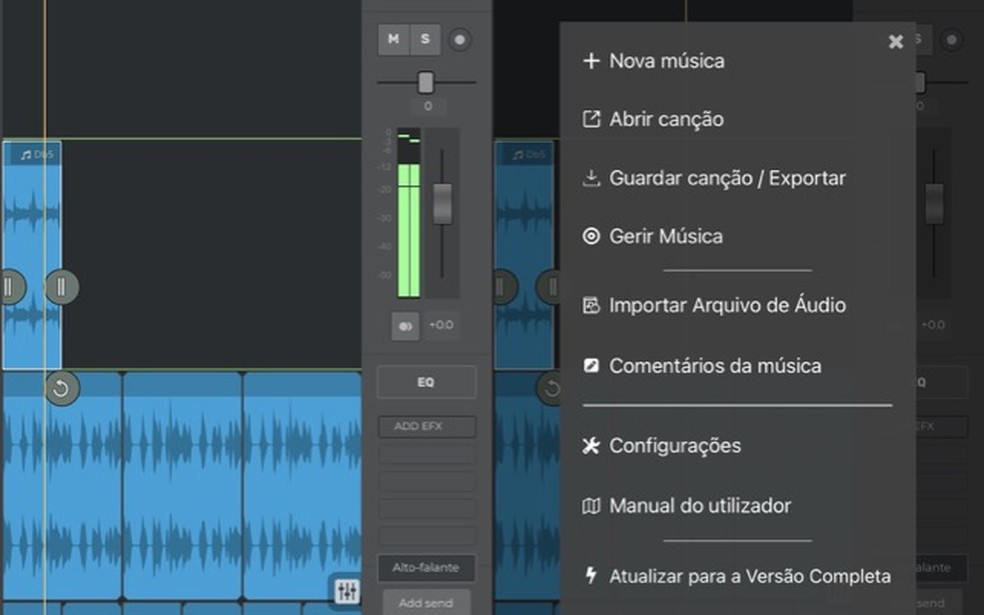Tap the map icon beside Manual do utilizador
This screenshot has height=615, width=984.
590,506
